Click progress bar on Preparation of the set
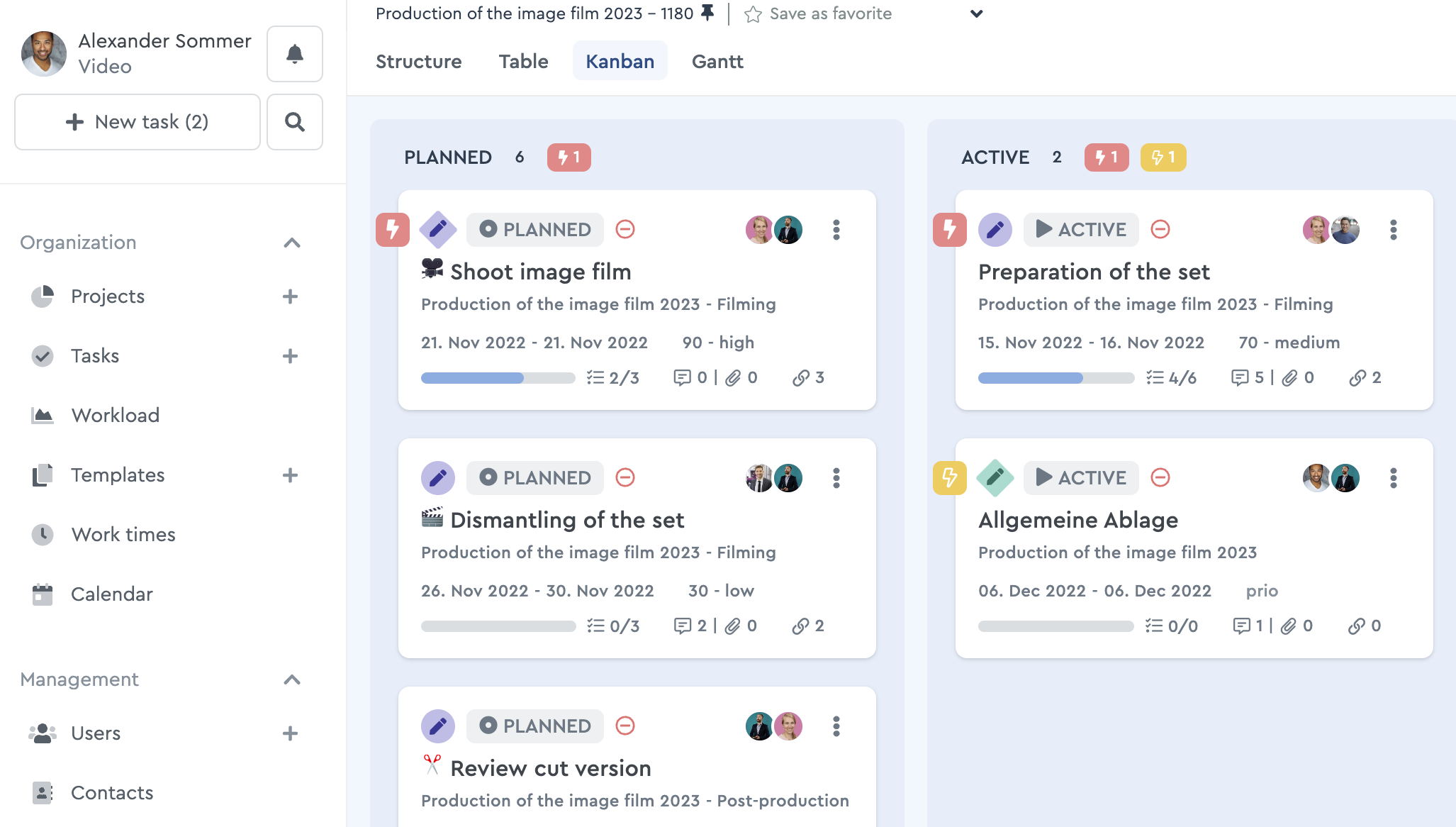This screenshot has height=827, width=1456. pos(1055,378)
